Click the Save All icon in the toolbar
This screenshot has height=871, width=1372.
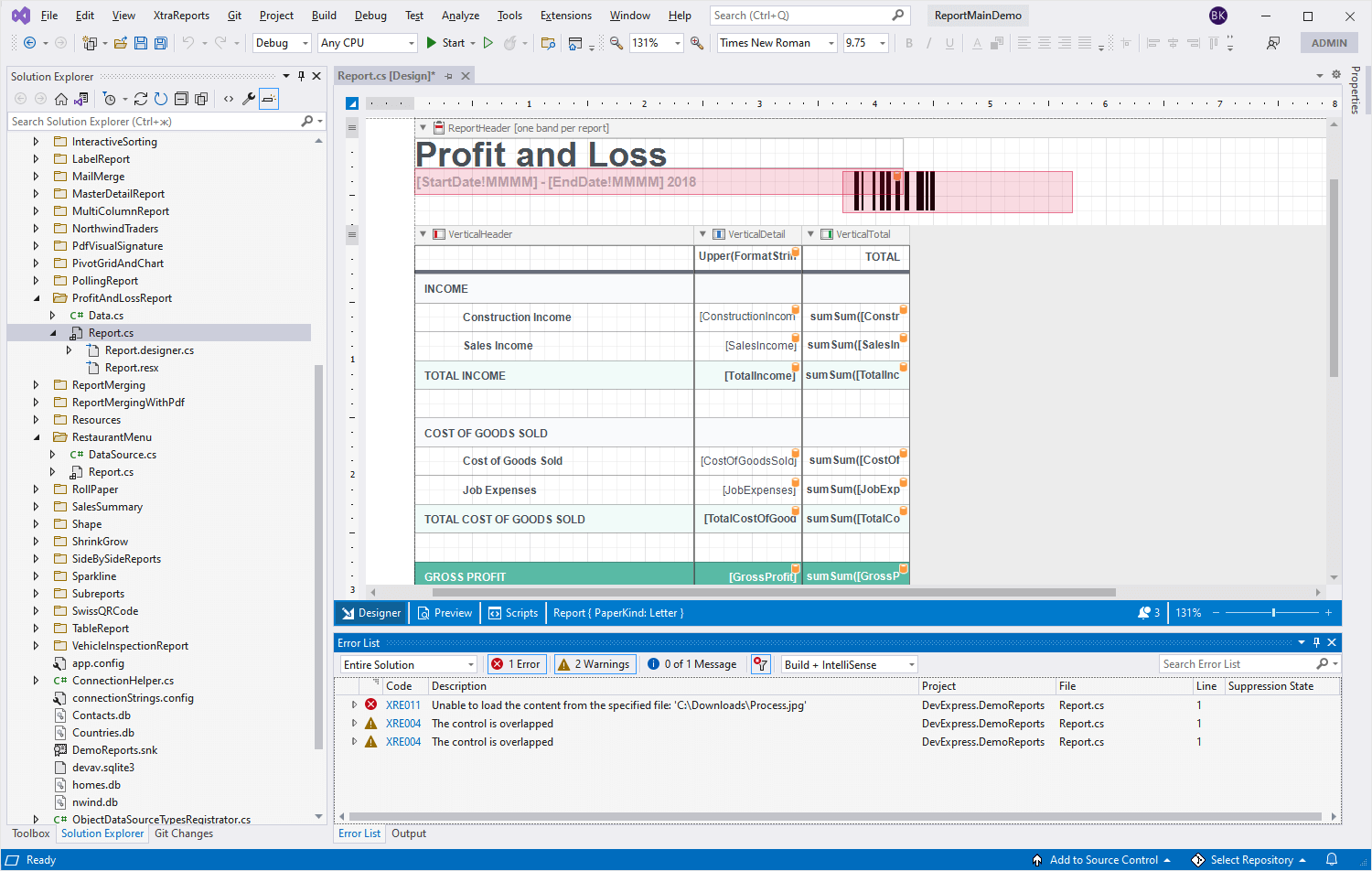(x=159, y=42)
